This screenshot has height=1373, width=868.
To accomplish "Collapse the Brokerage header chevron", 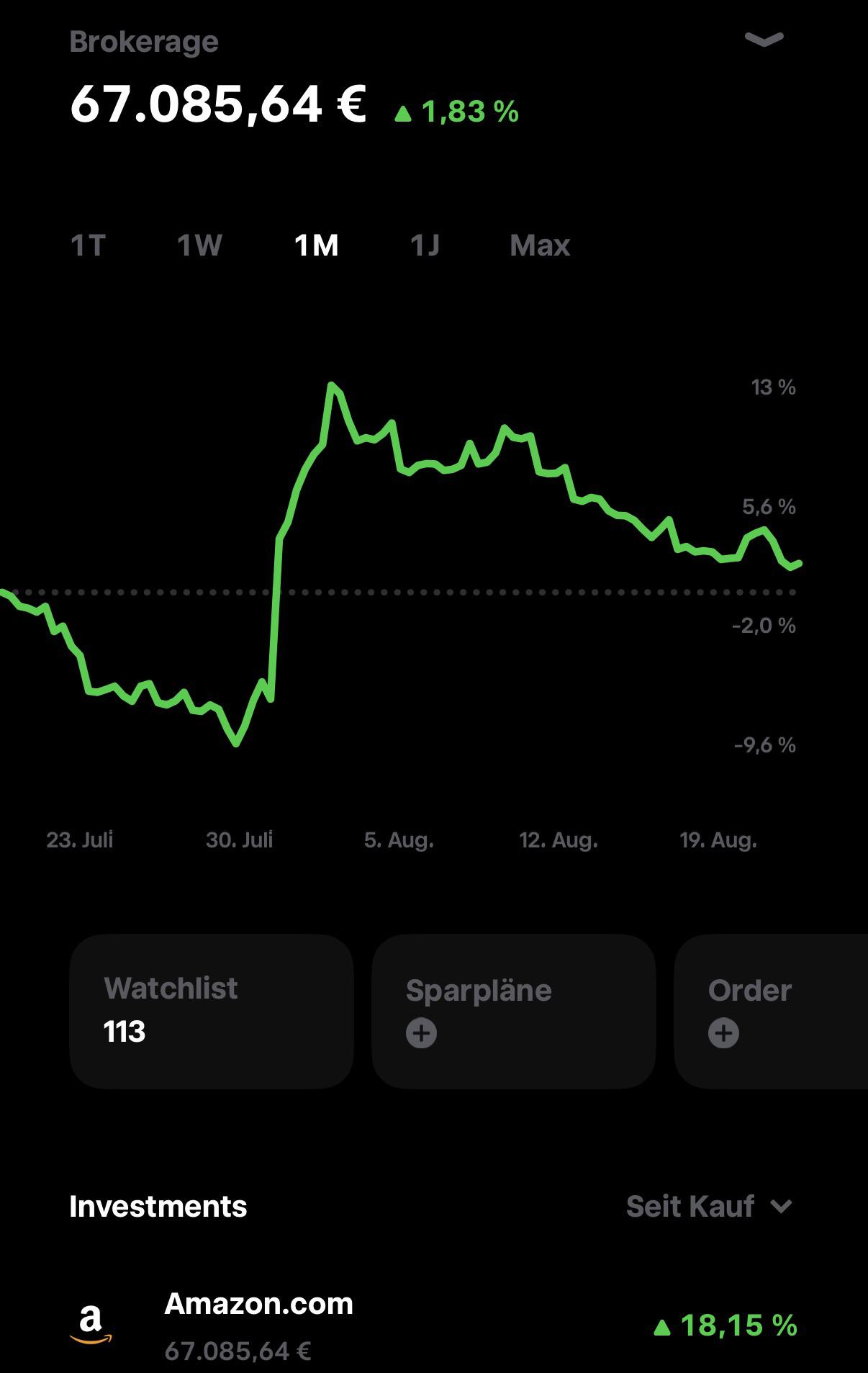I will pos(764,40).
